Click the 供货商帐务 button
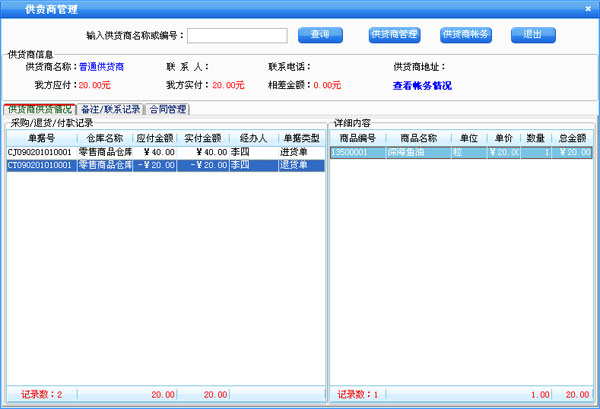 click(465, 35)
